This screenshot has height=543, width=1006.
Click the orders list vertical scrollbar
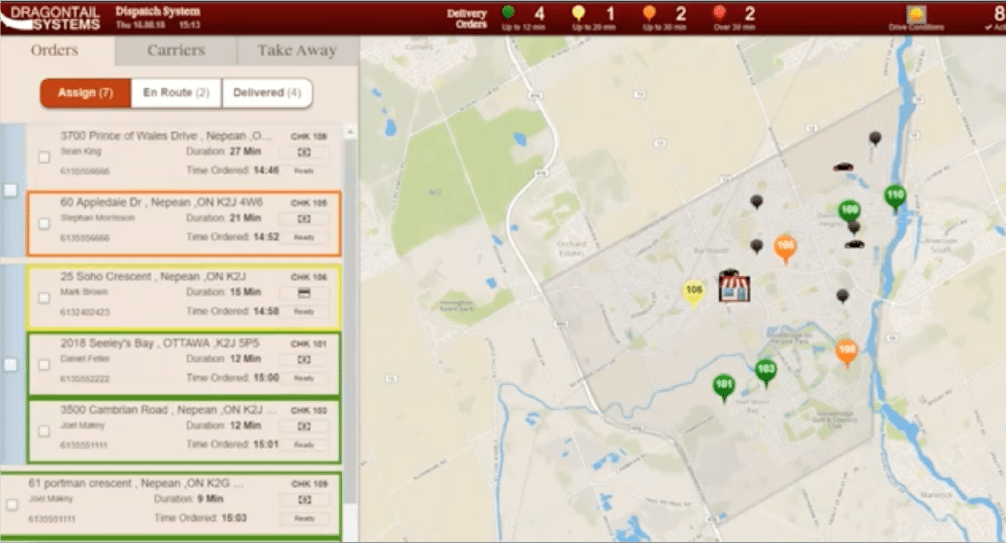(x=349, y=300)
